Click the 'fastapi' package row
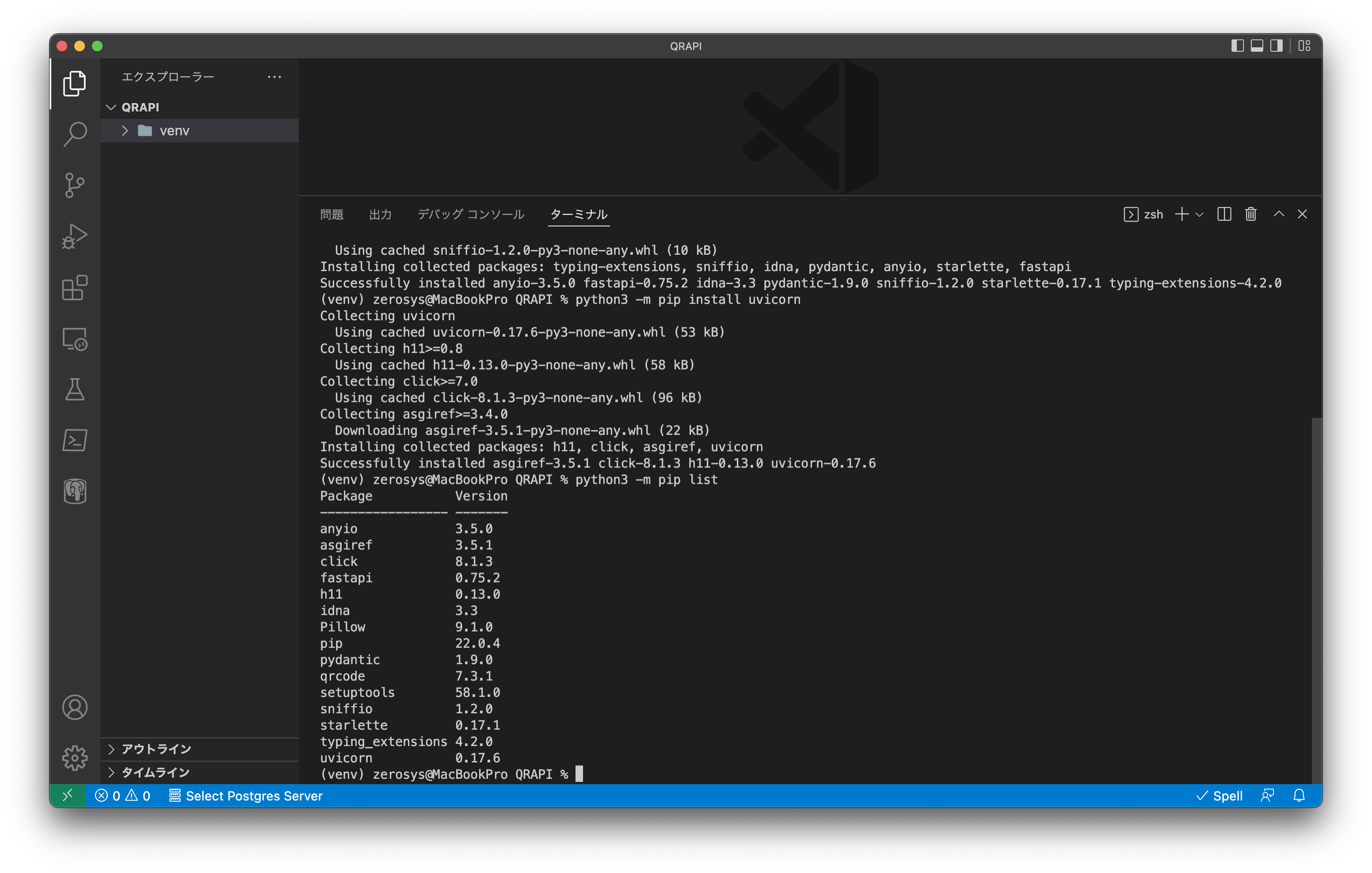Image resolution: width=1372 pixels, height=873 pixels. coord(410,578)
